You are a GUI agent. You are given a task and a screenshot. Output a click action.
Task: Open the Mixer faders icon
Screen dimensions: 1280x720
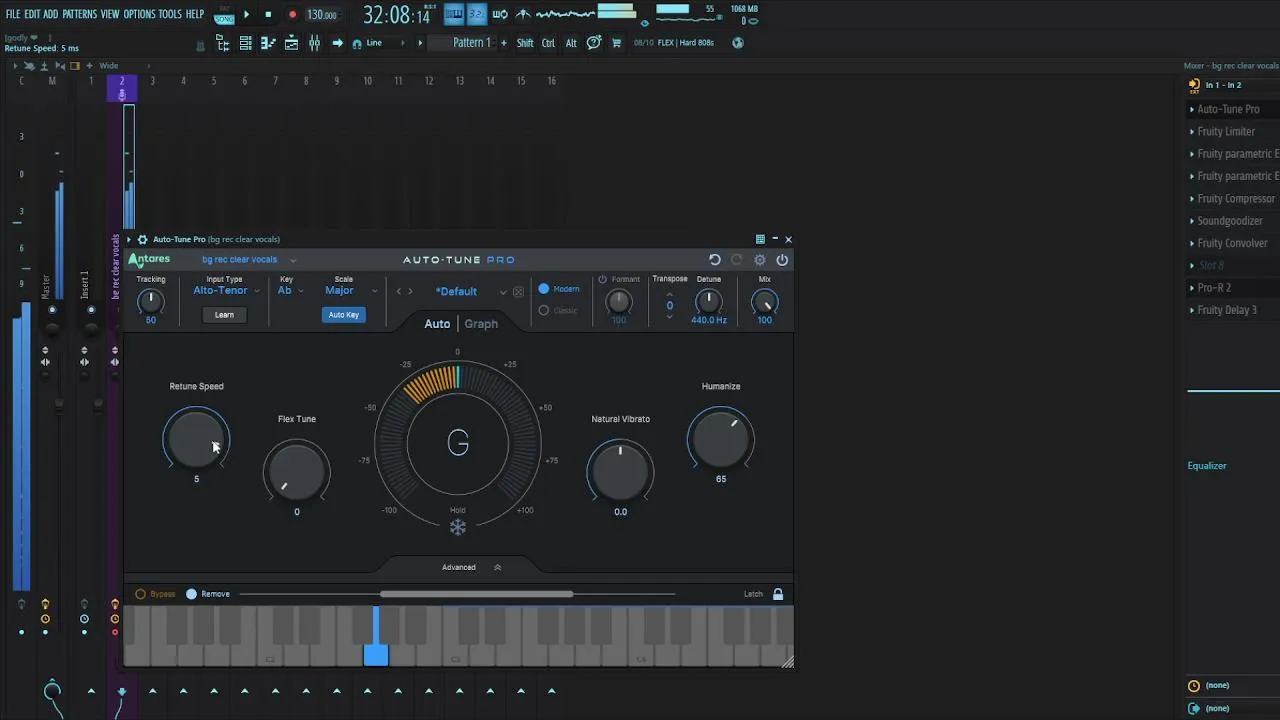click(314, 43)
